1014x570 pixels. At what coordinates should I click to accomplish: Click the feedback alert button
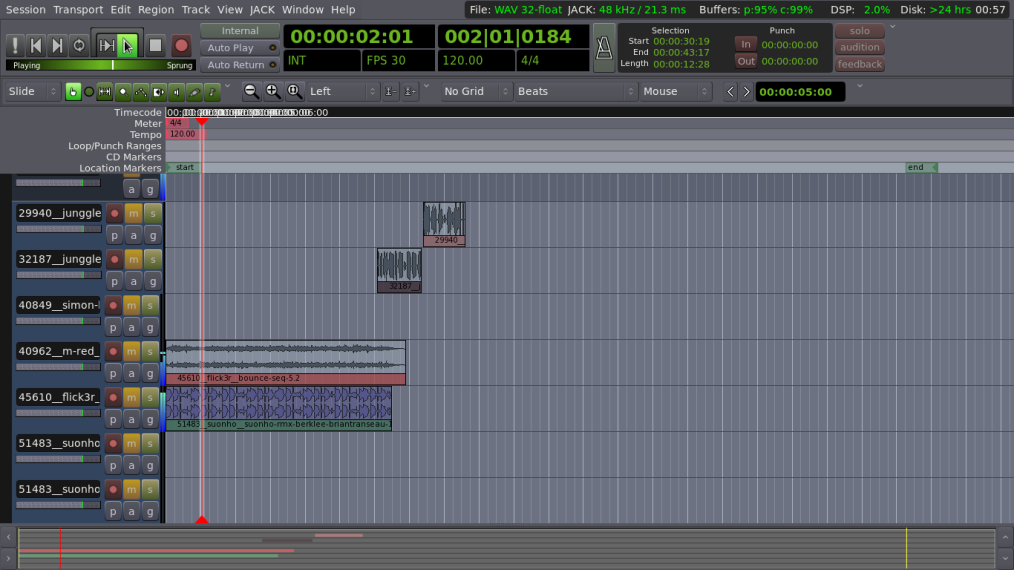[859, 64]
